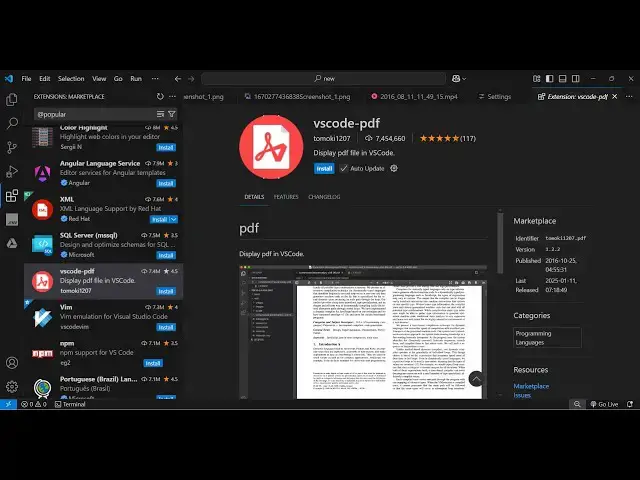
Task: Select Portuguese (Brazil) language pack row
Action: [x=104, y=387]
